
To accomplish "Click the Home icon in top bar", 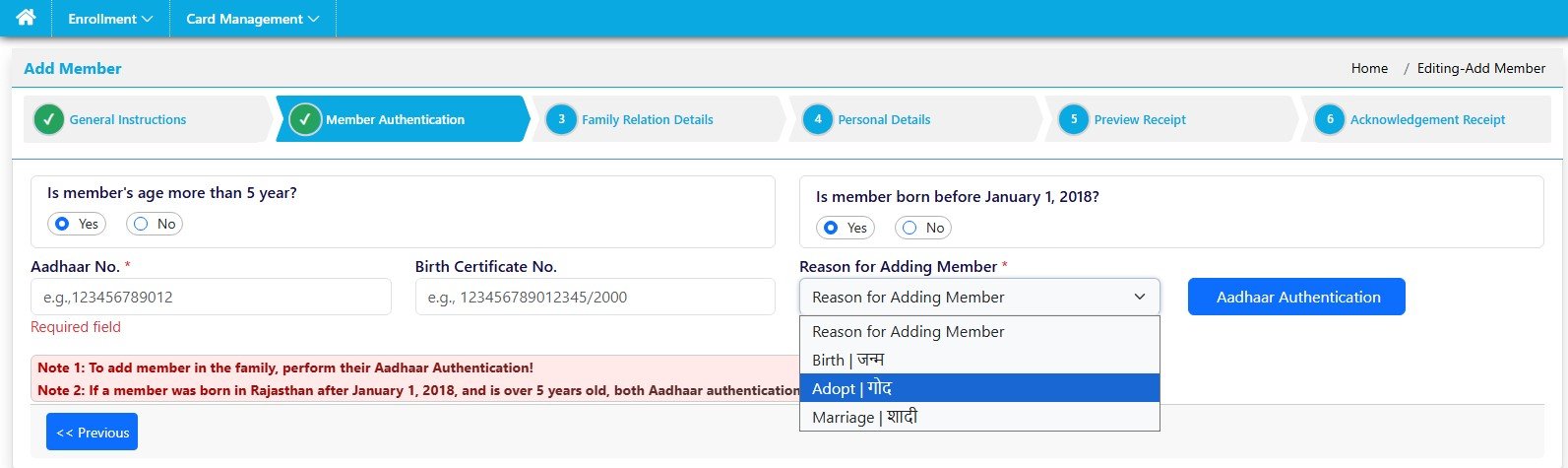I will pos(26,18).
